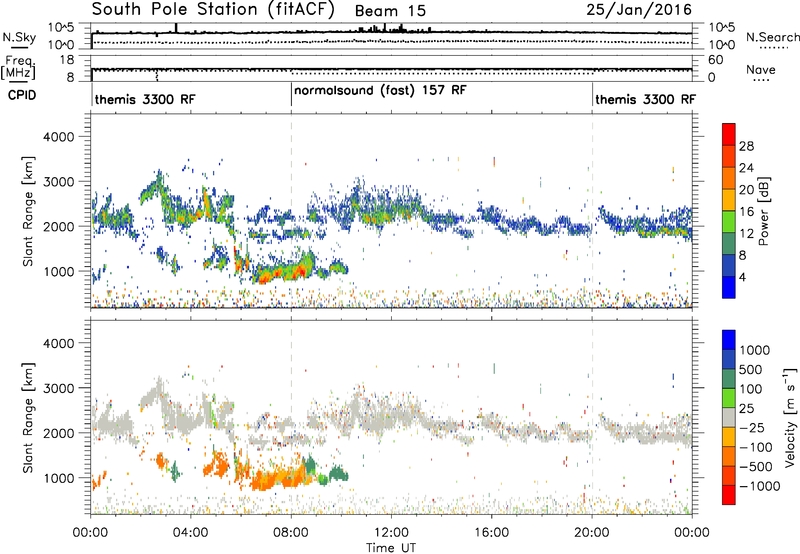This screenshot has width=800, height=554.
Task: Click 'Slant Range [km]' label of velocity panel
Action: coord(28,418)
